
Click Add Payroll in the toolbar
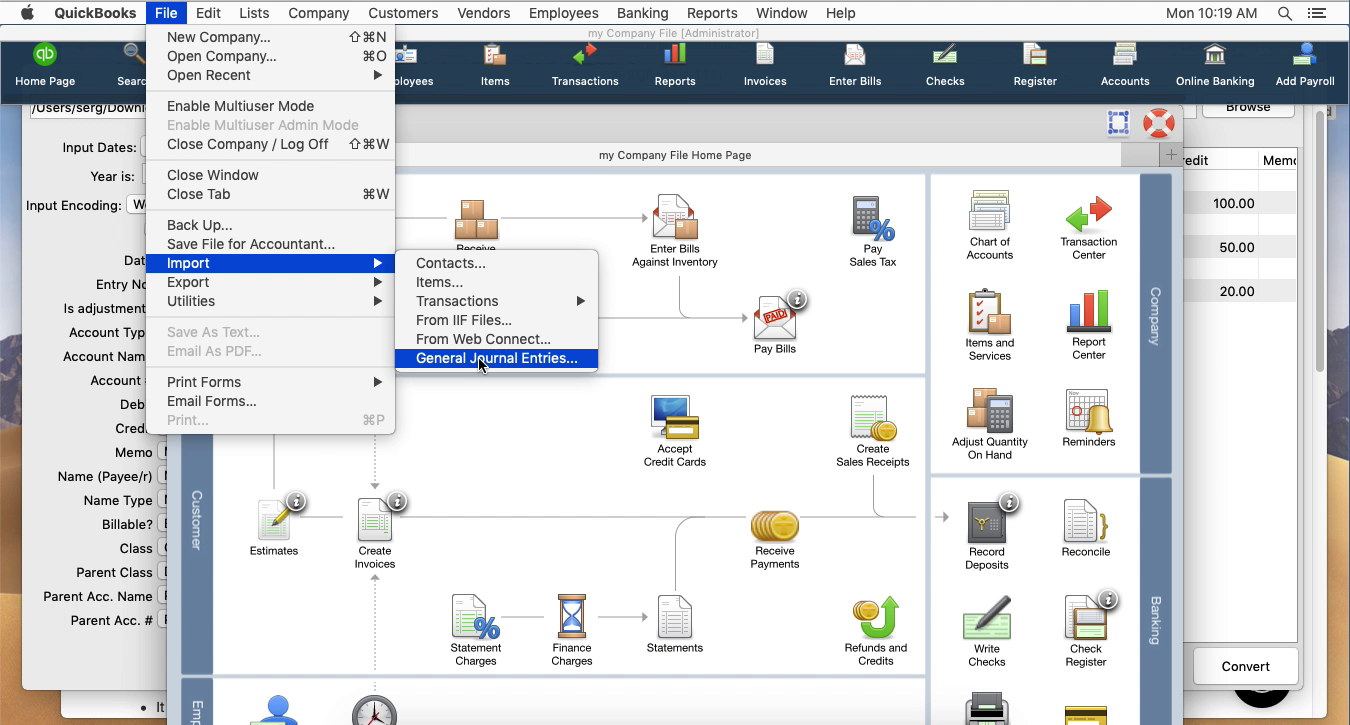1305,65
